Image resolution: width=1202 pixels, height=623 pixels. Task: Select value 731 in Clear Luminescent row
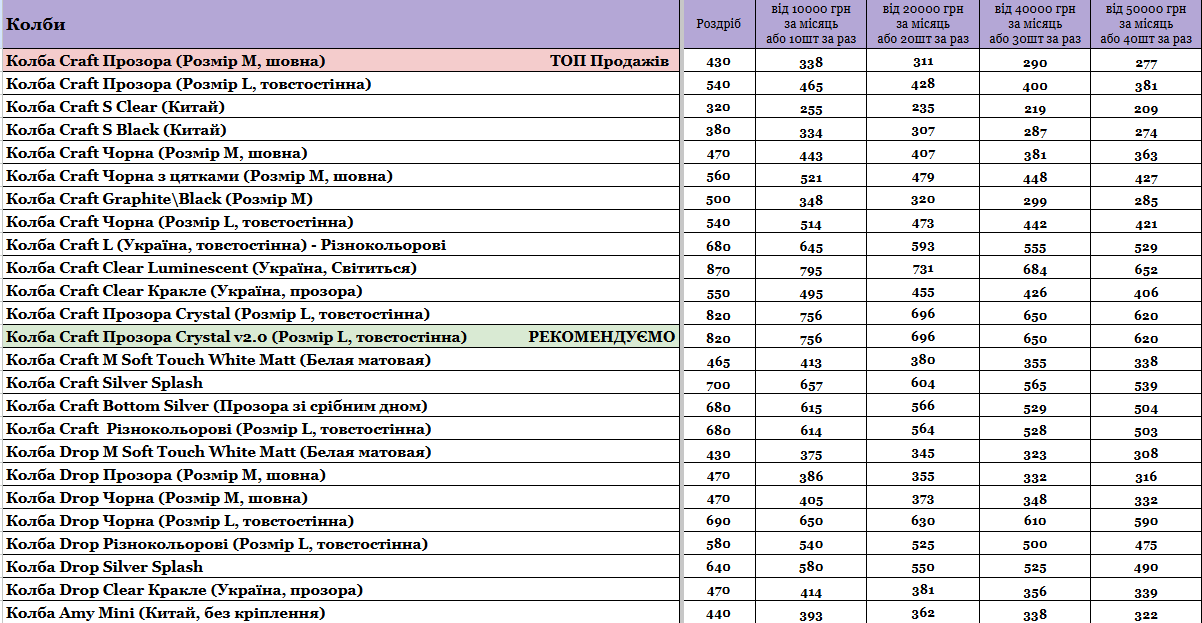click(x=923, y=269)
